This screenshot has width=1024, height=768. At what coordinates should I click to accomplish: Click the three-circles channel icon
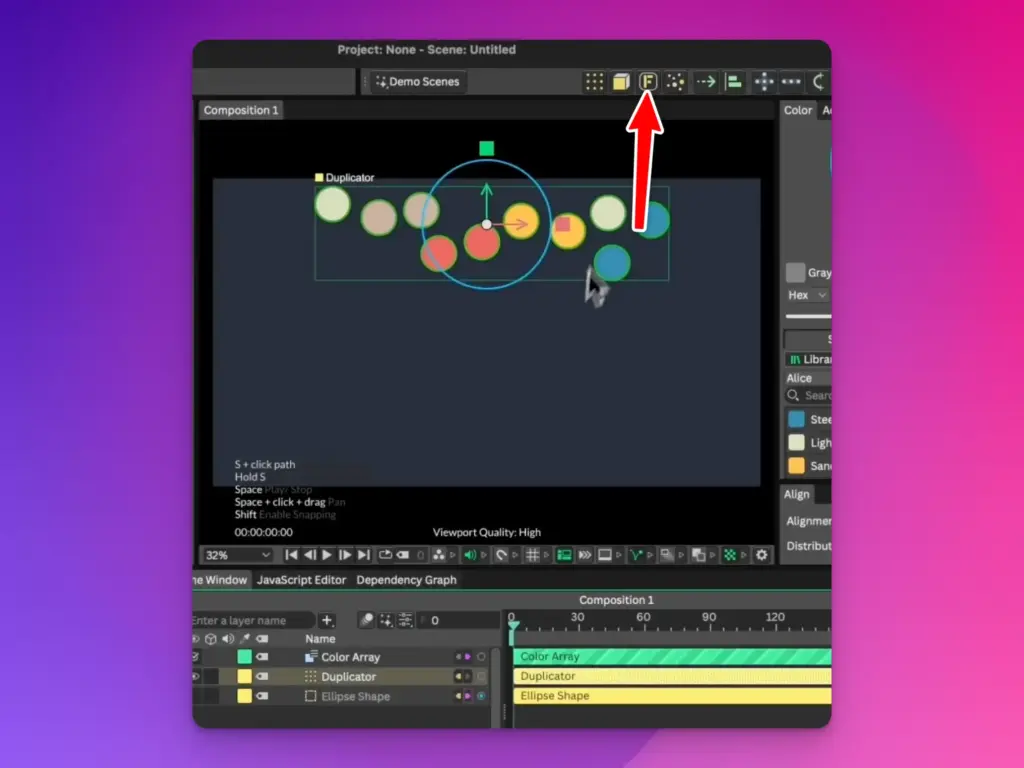pos(438,555)
